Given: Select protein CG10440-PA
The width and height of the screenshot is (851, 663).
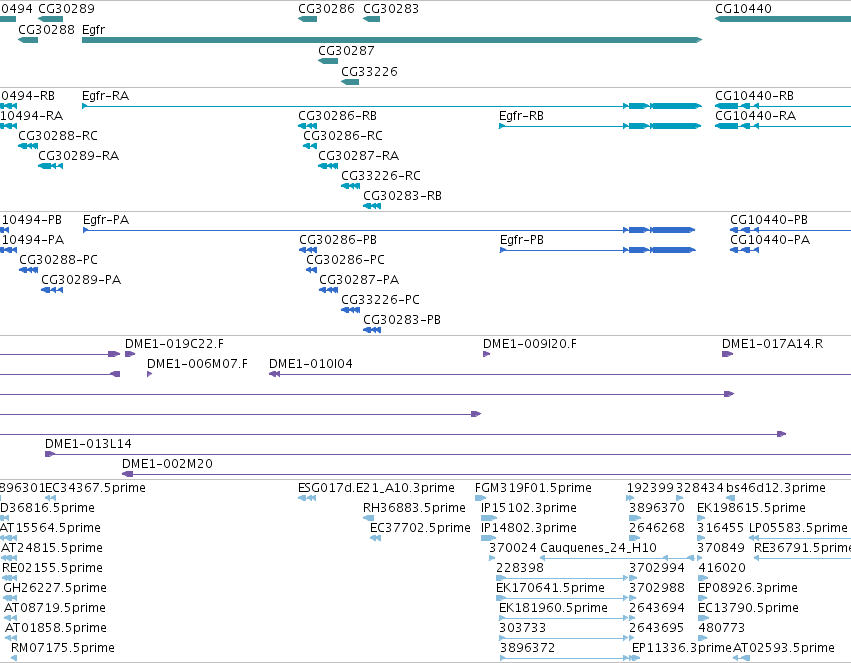Looking at the screenshot, I should [x=770, y=240].
